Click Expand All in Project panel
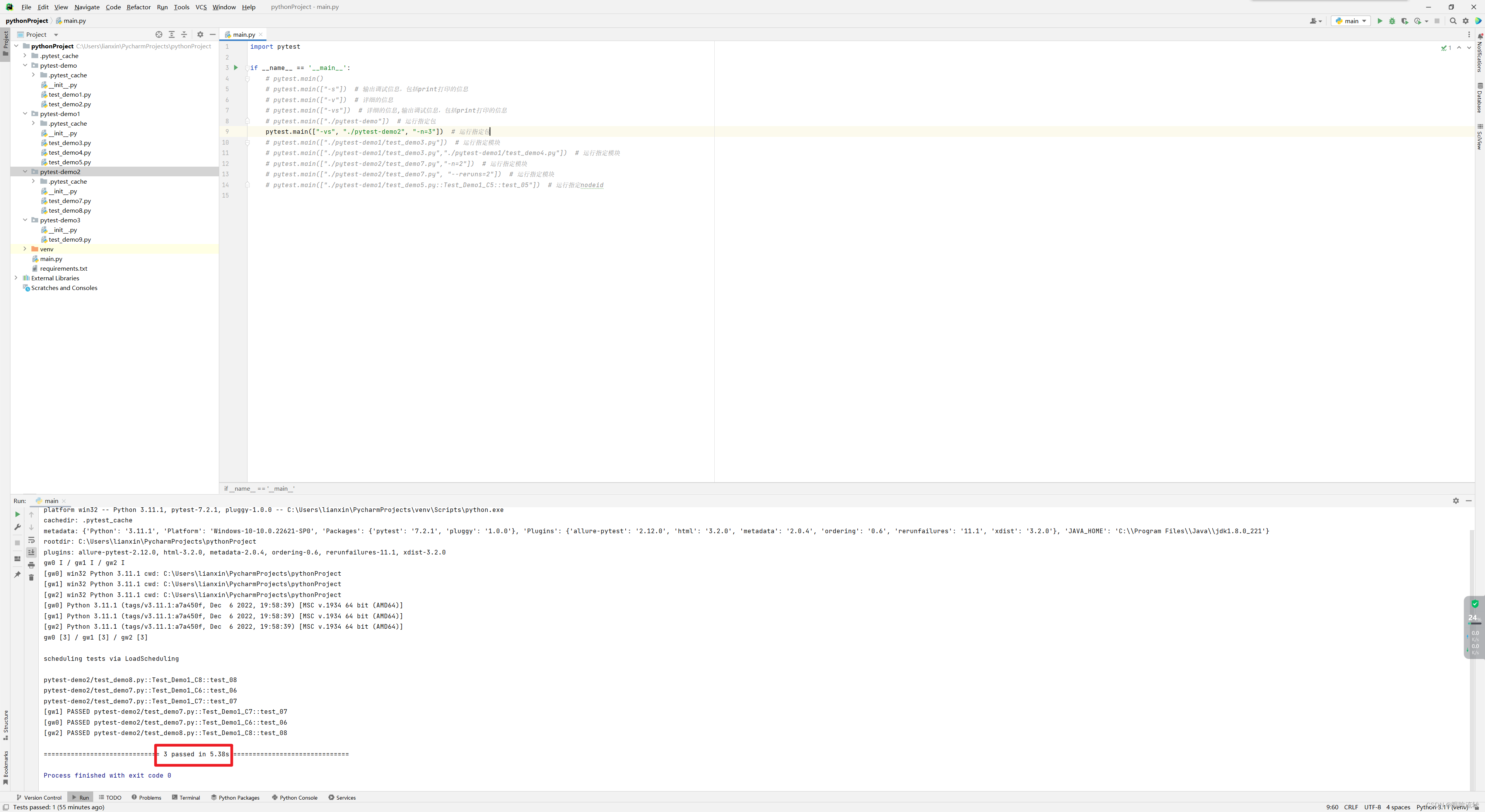Screen dimensions: 1485x812 point(172,34)
